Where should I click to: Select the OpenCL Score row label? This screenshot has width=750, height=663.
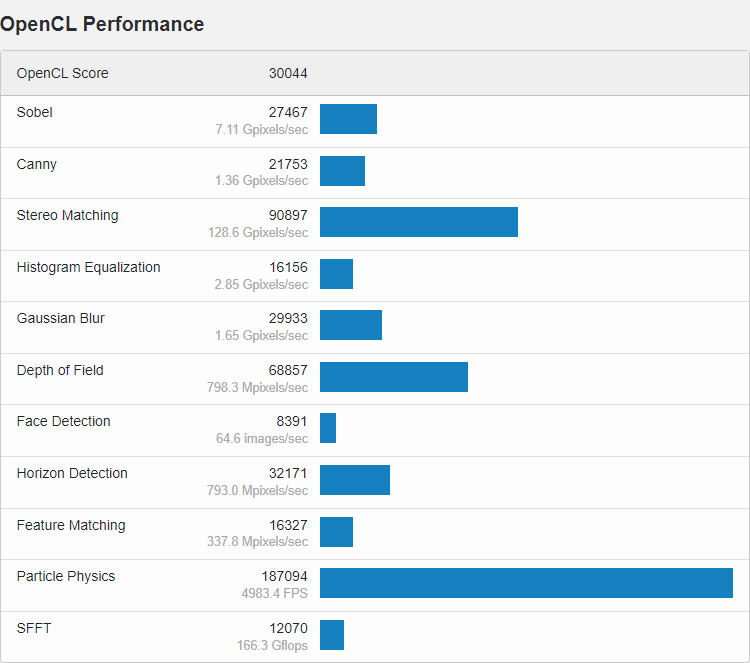63,73
